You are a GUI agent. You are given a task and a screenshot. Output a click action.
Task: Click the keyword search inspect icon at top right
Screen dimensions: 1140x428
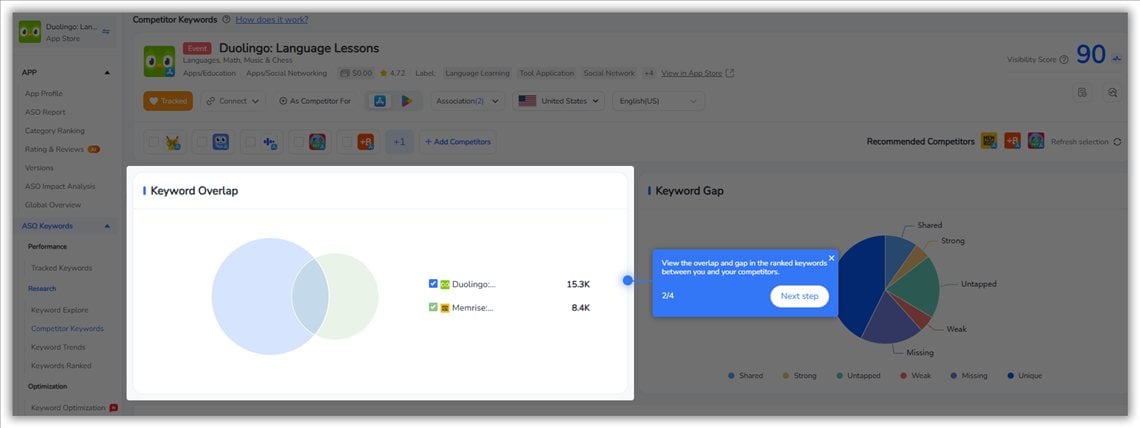click(x=1112, y=92)
